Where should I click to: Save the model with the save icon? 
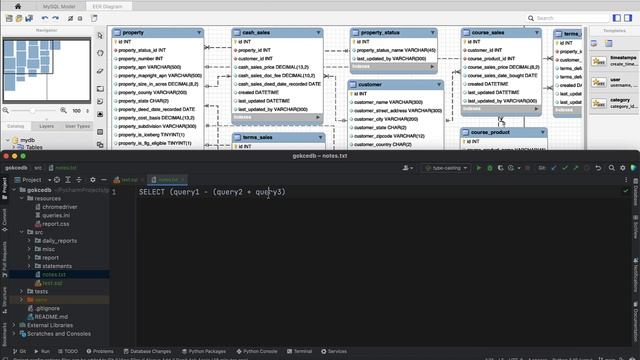click(29, 18)
